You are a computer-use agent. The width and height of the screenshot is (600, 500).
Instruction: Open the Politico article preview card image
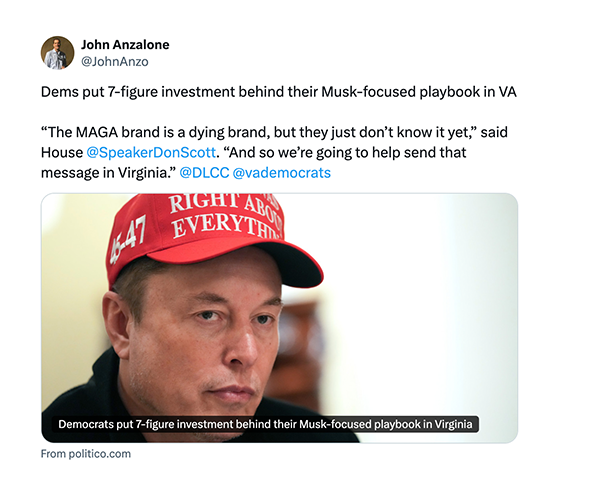(x=279, y=318)
